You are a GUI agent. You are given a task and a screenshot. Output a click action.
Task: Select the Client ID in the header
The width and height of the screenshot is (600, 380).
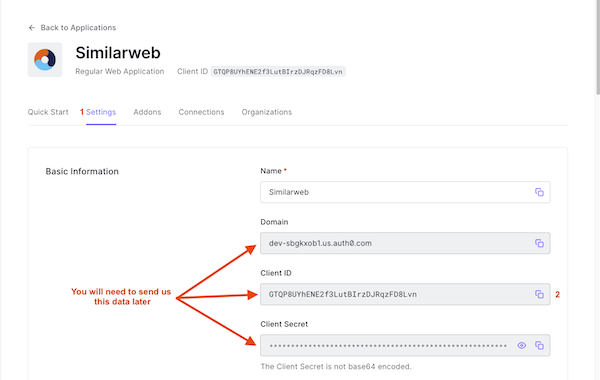(x=278, y=72)
